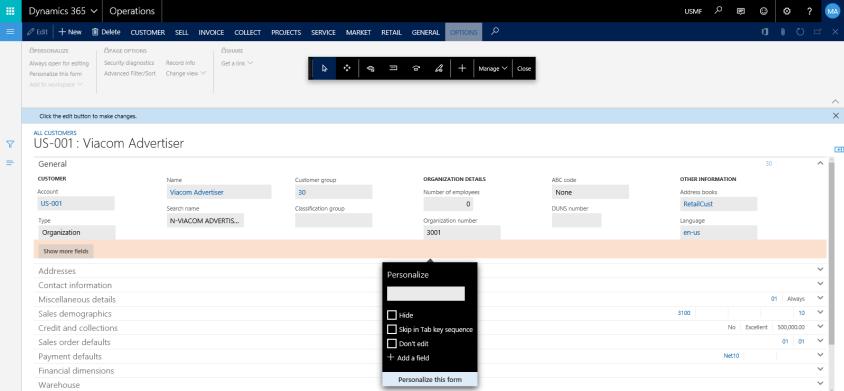Open the MARKET tab
Image resolution: width=844 pixels, height=391 pixels.
358,32
